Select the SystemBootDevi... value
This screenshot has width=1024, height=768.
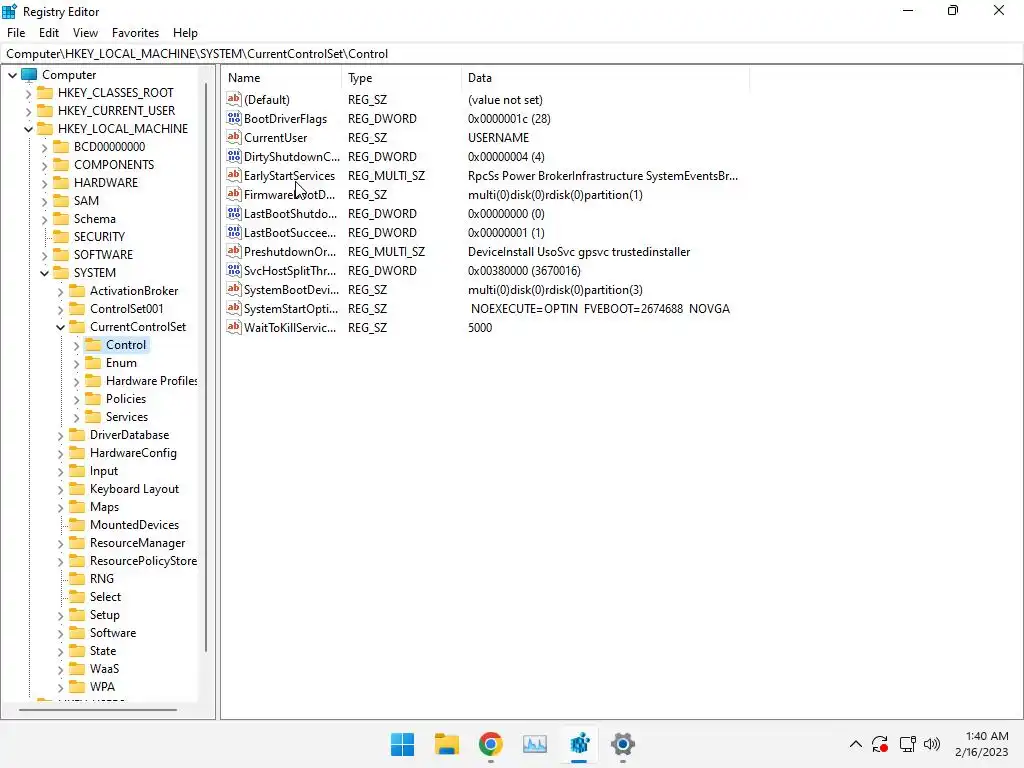pos(291,289)
